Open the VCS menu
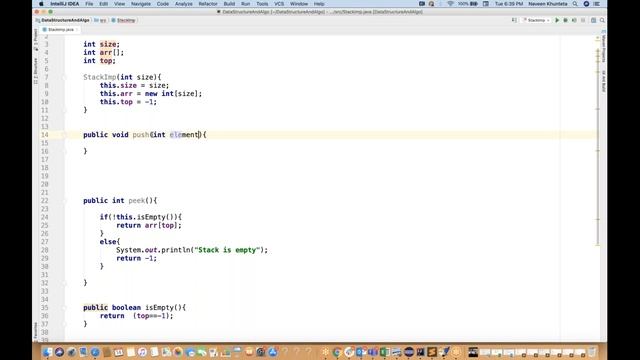 (x=279, y=4)
